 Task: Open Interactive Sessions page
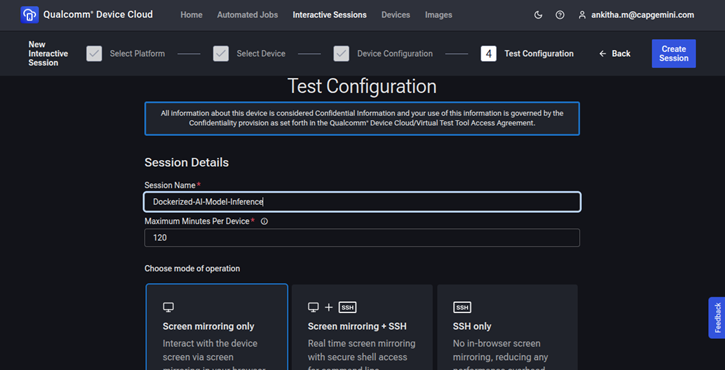[x=330, y=15]
